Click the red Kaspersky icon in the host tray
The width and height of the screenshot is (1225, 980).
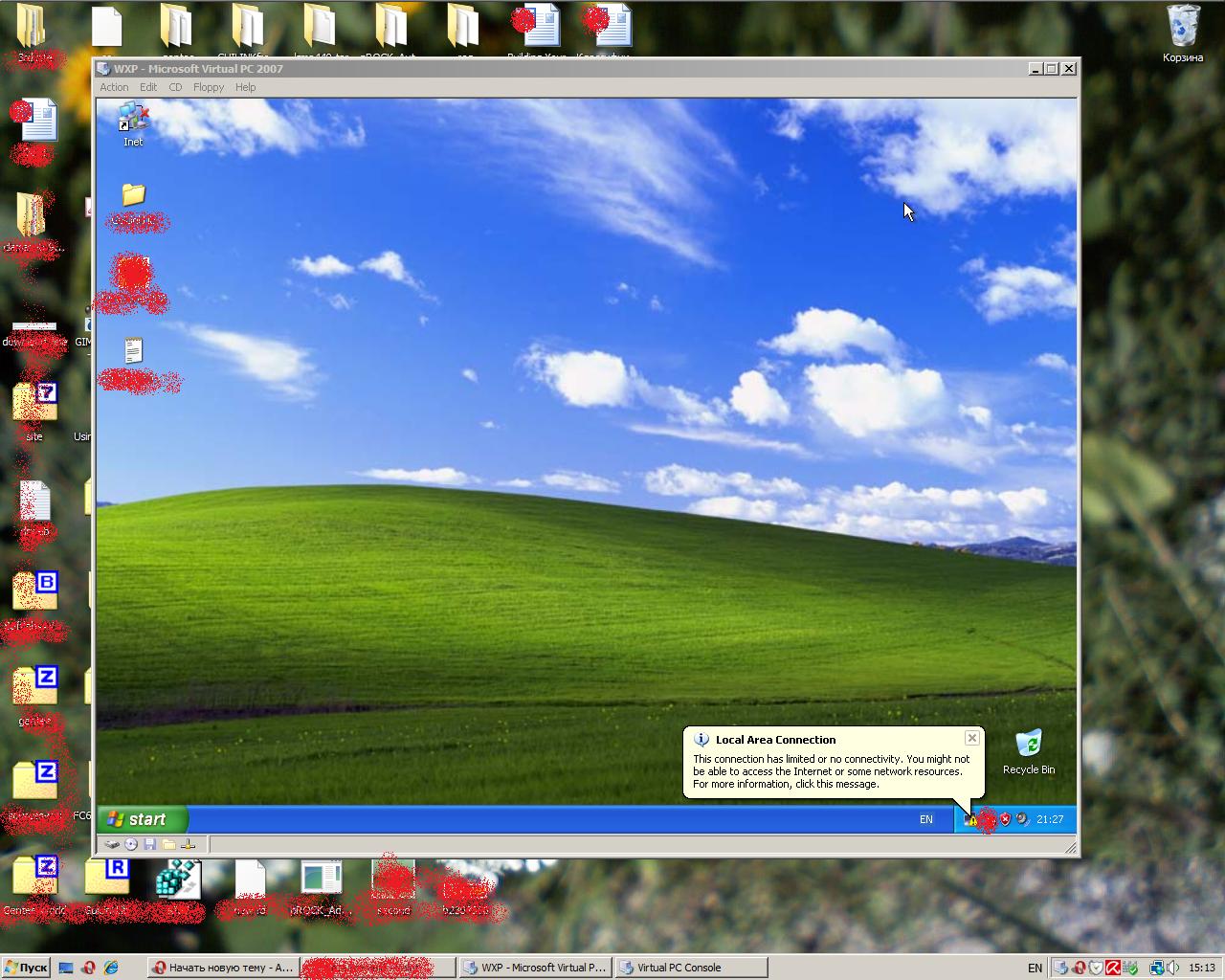tap(1114, 968)
